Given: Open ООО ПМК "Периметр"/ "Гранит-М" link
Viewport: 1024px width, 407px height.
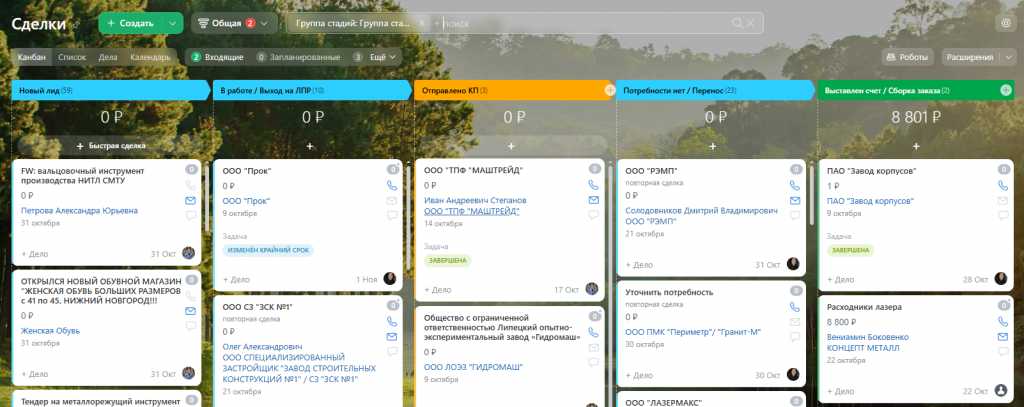Looking at the screenshot, I should [x=693, y=333].
